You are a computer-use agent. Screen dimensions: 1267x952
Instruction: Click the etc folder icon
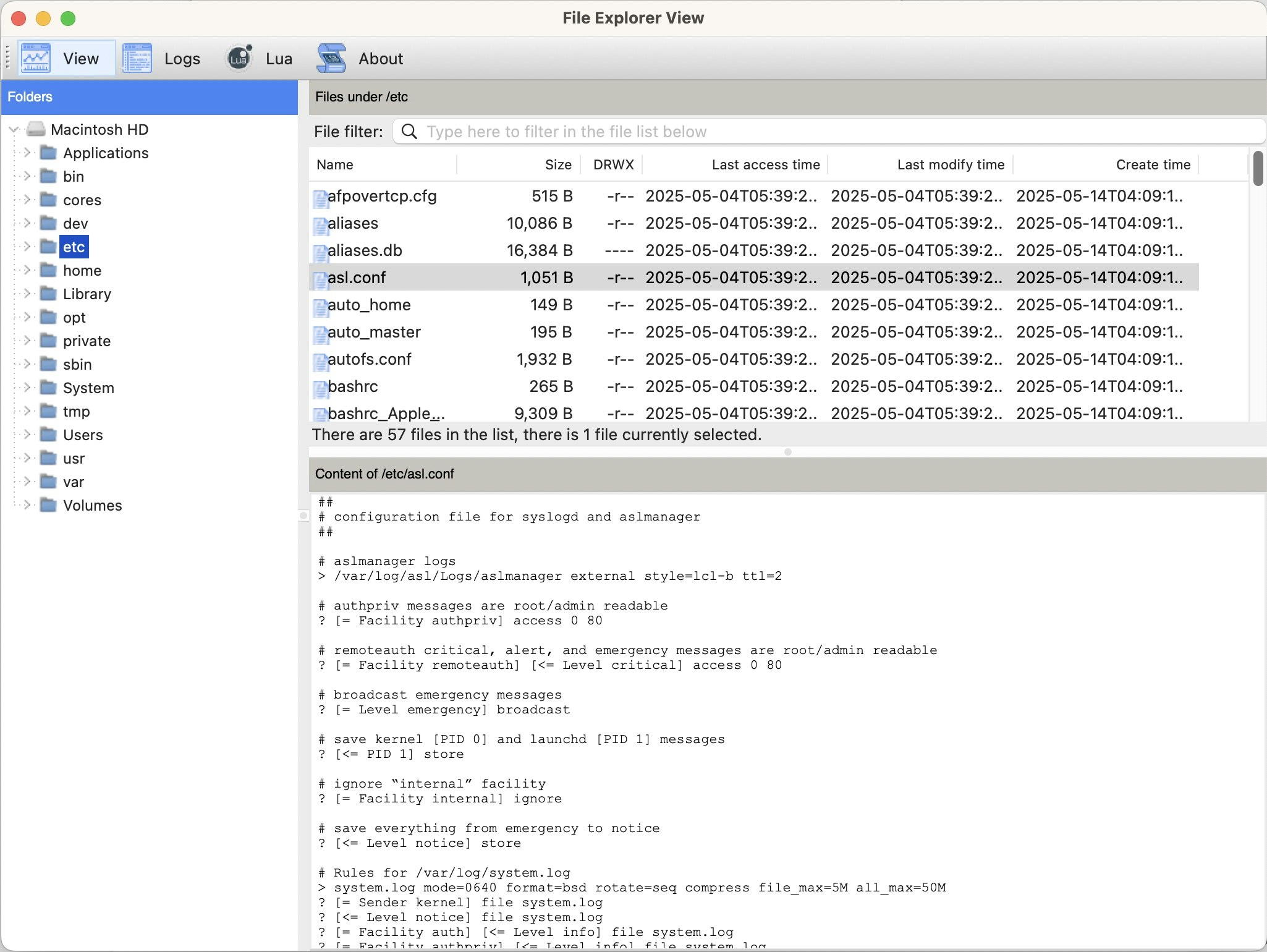point(49,247)
